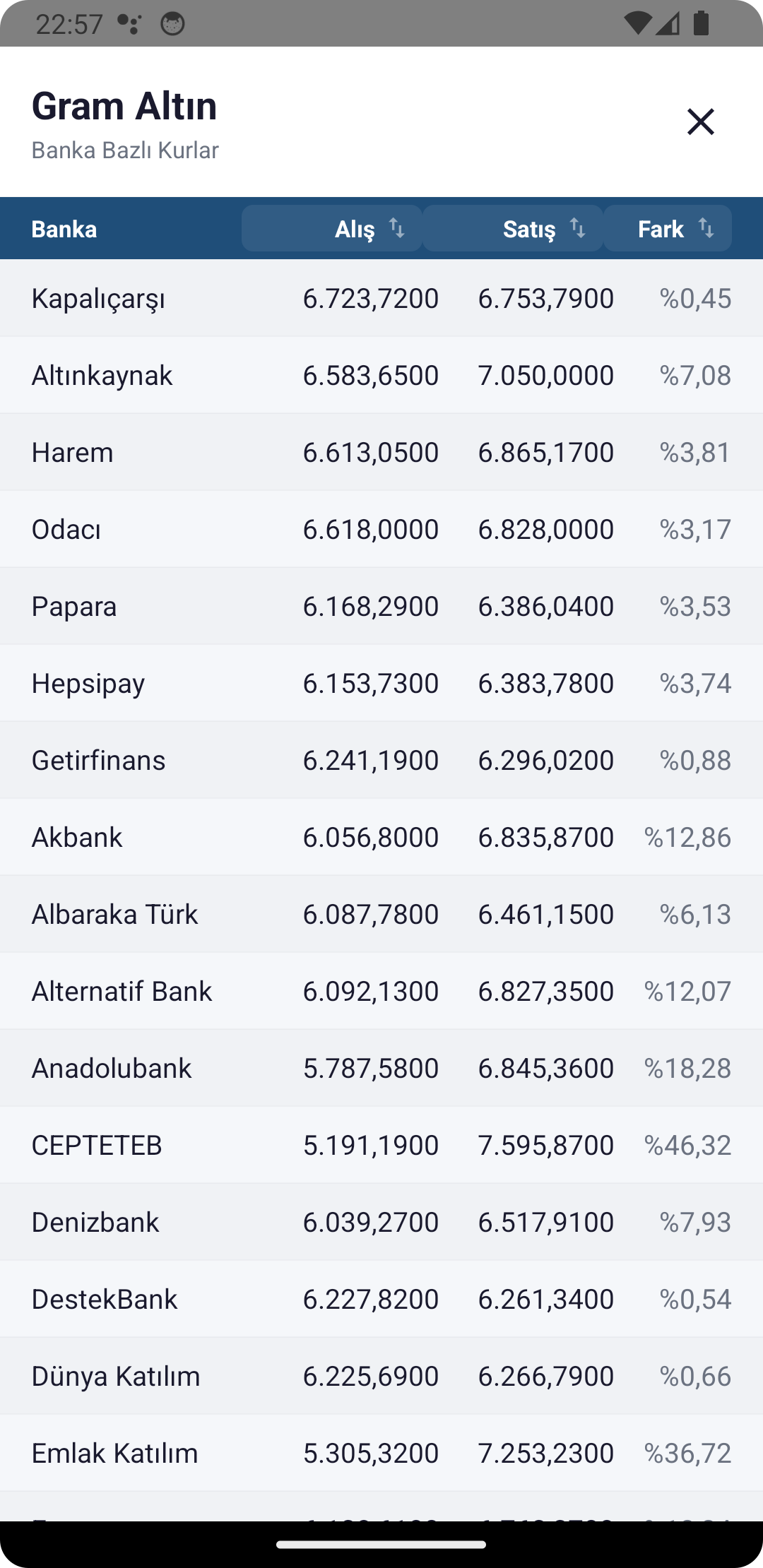Close the Gram Altın rates sheet

pyautogui.click(x=700, y=121)
